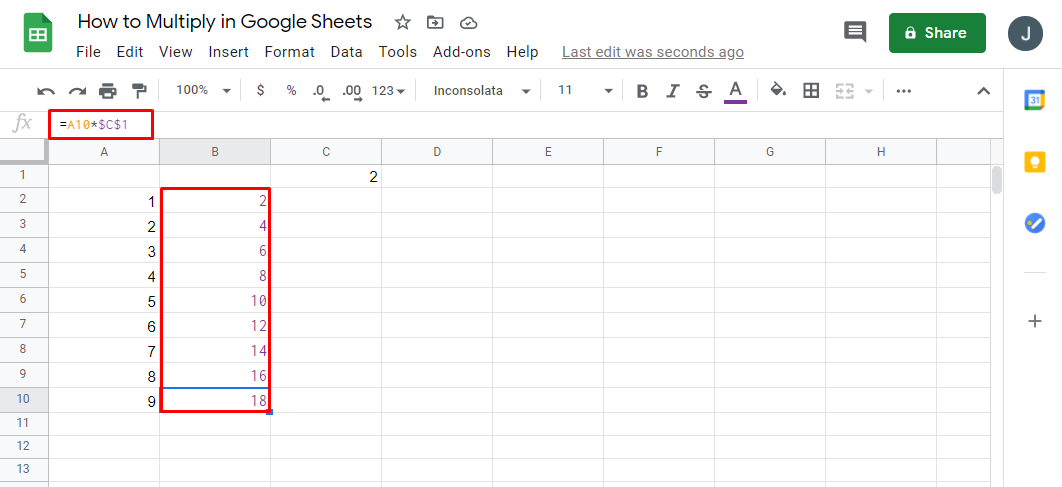This screenshot has width=1062, height=487.
Task: Click the formula bar input field
Action: (x=500, y=125)
